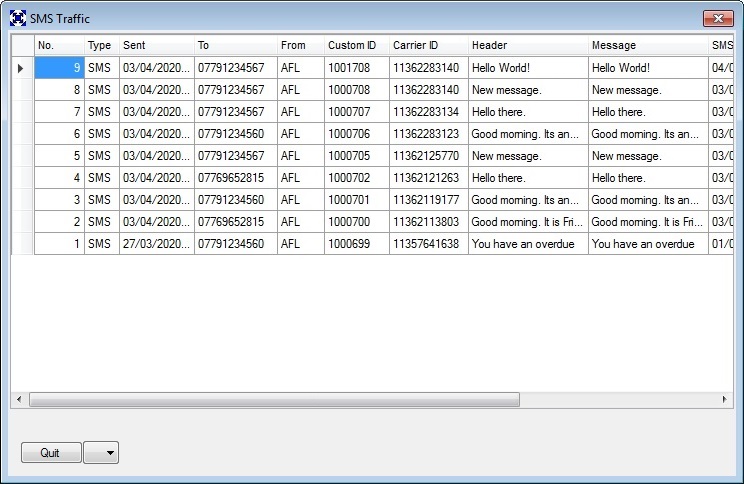Click the From cell AFL in row 3
This screenshot has height=484, width=744.
[301, 200]
